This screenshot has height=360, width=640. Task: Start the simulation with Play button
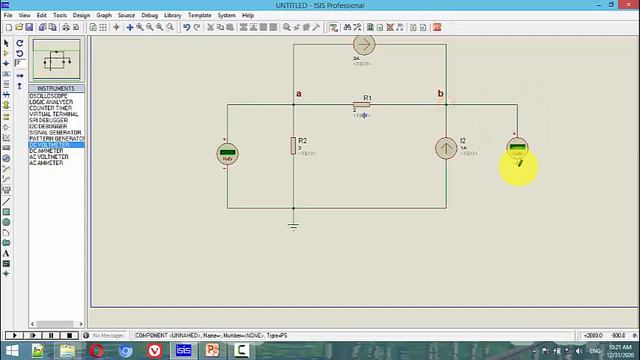click(14, 336)
